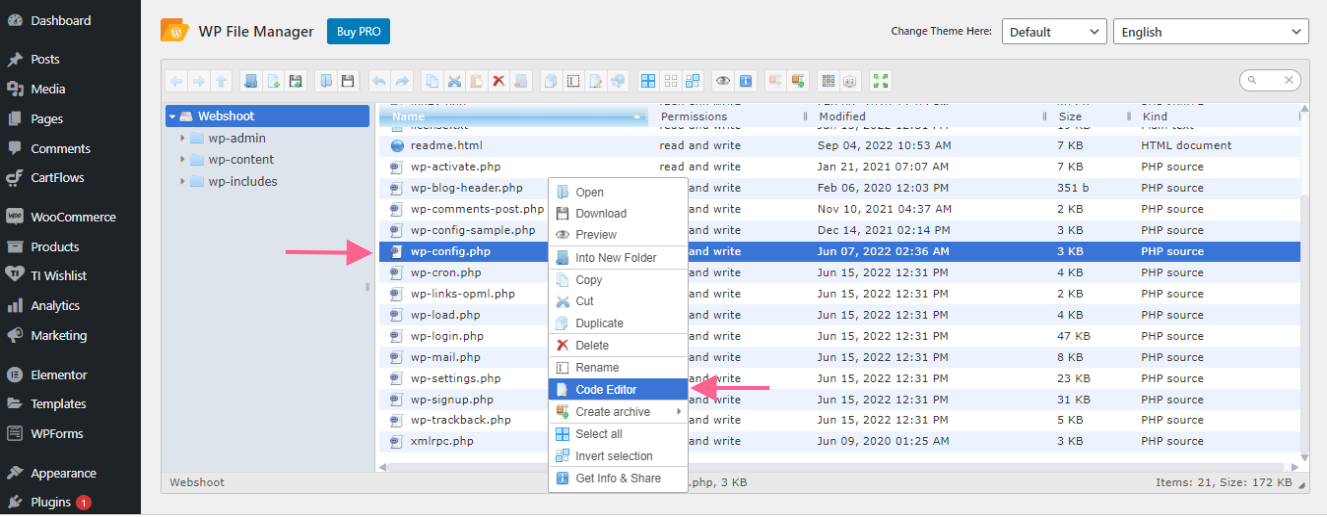Choose Code Editor in the context menu
Viewport: 1327px width, 517px height.
click(x=618, y=390)
